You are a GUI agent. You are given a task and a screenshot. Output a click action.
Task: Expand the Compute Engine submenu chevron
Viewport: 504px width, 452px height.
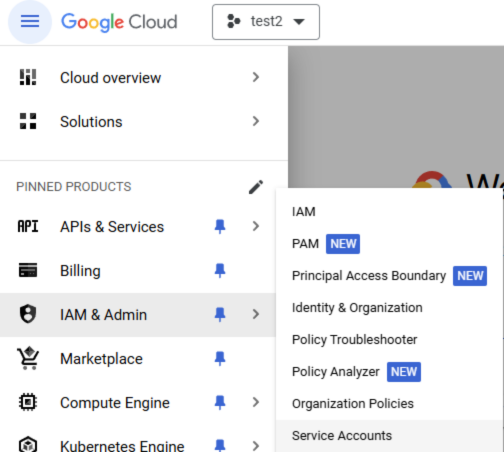click(x=256, y=402)
